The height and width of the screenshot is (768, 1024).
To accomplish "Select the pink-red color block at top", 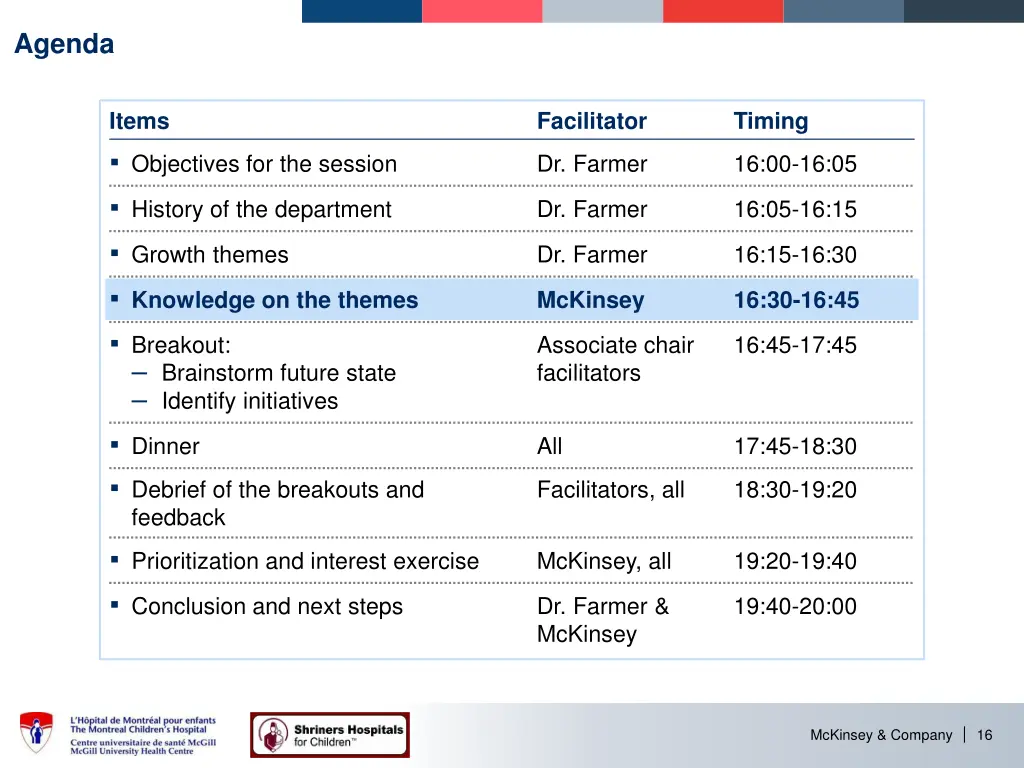I will (x=482, y=11).
